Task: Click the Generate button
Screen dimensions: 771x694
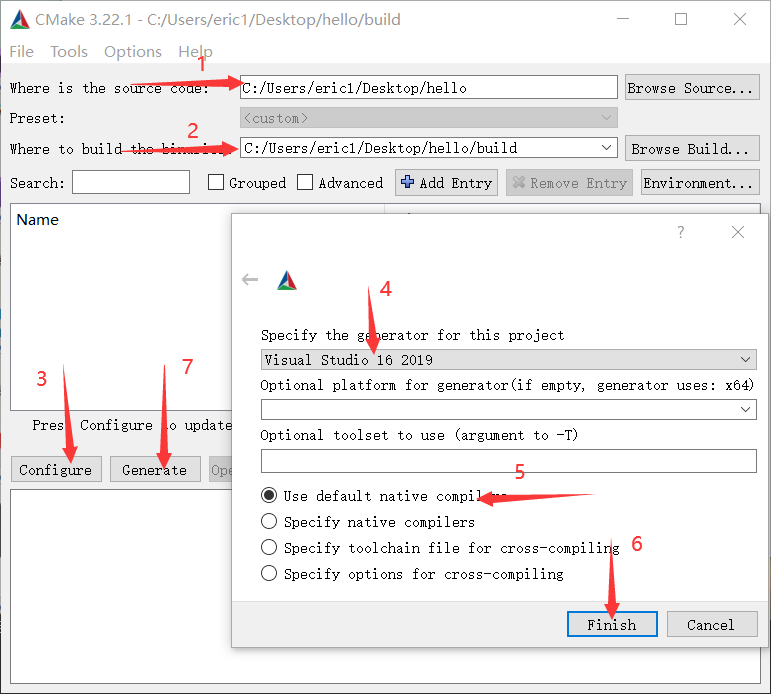Action: (155, 469)
